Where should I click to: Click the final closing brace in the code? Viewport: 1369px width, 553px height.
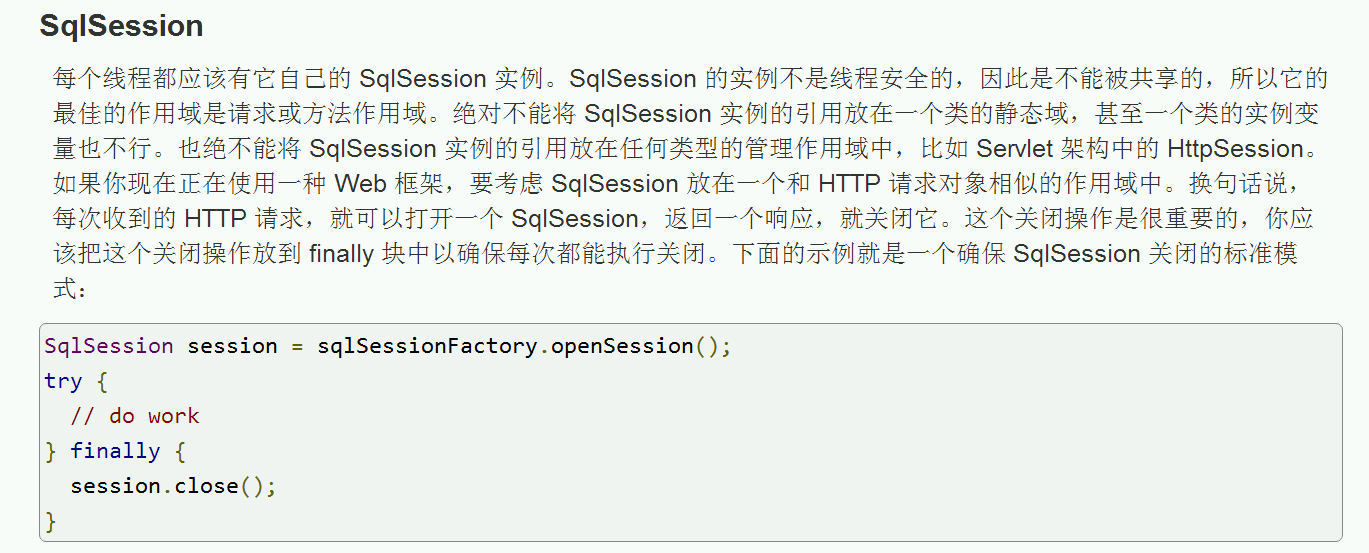[51, 521]
